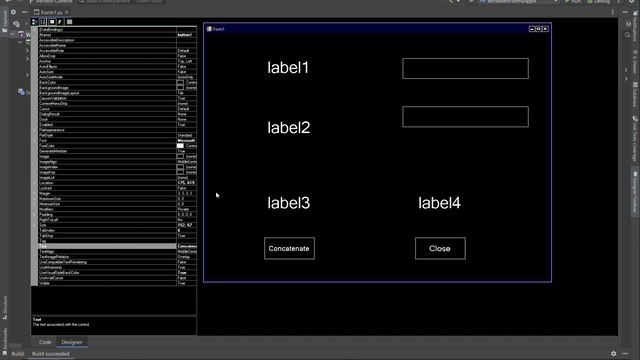Click the Alphabetical sort icon in property grid
640x360 pixels.
coord(43,22)
